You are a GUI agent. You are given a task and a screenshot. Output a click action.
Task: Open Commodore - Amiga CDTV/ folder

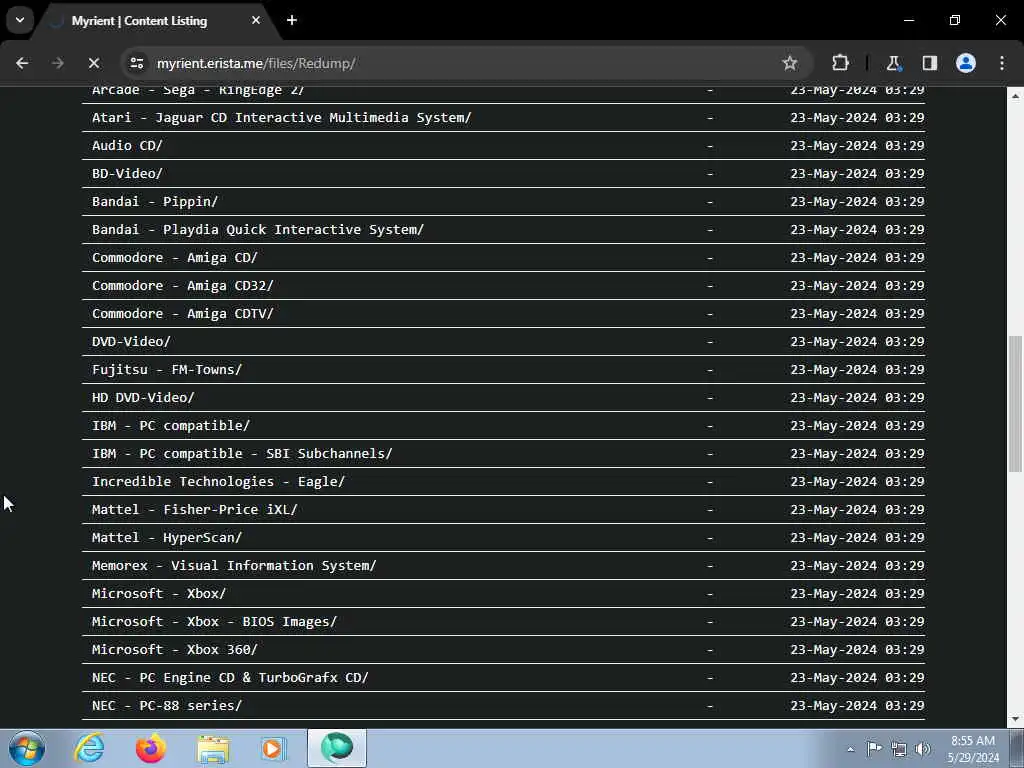tap(183, 313)
